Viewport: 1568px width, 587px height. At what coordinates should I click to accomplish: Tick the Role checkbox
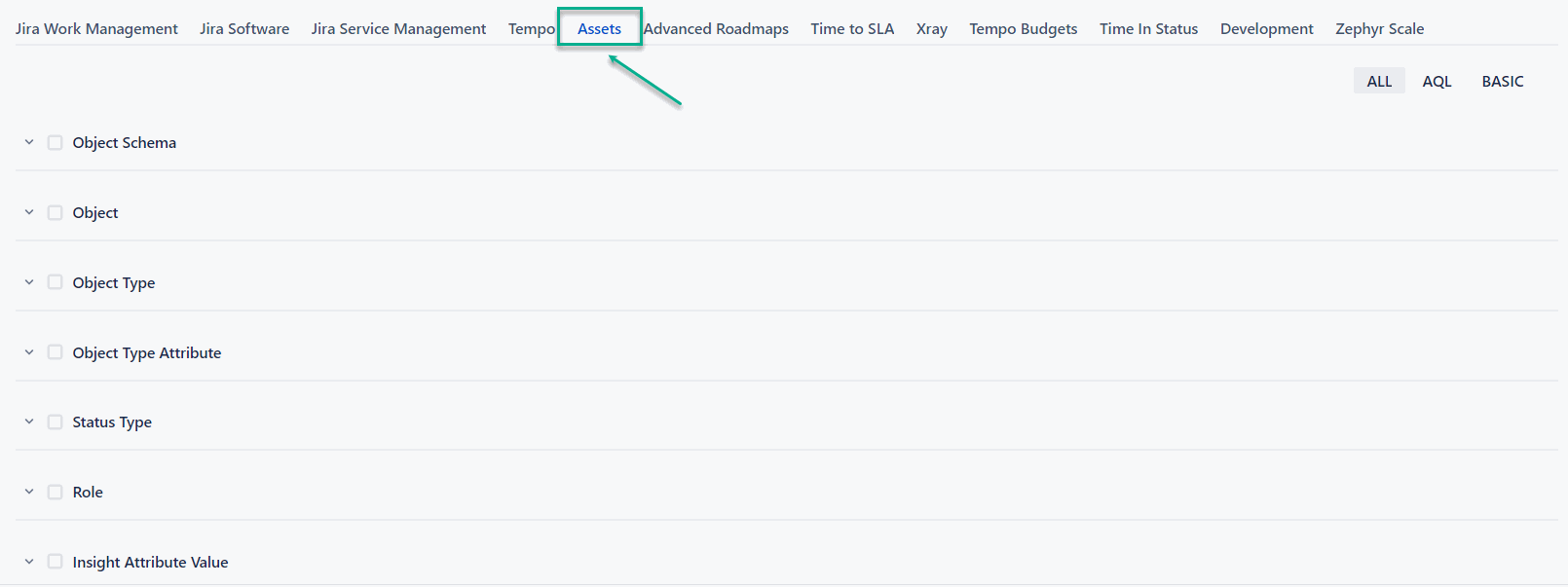point(56,492)
